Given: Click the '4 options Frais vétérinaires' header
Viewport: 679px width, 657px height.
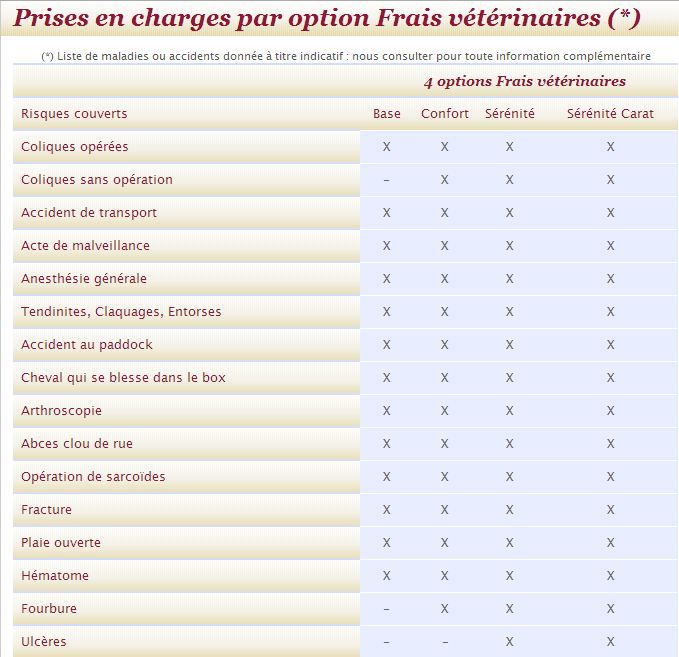Looking at the screenshot, I should click(x=524, y=81).
